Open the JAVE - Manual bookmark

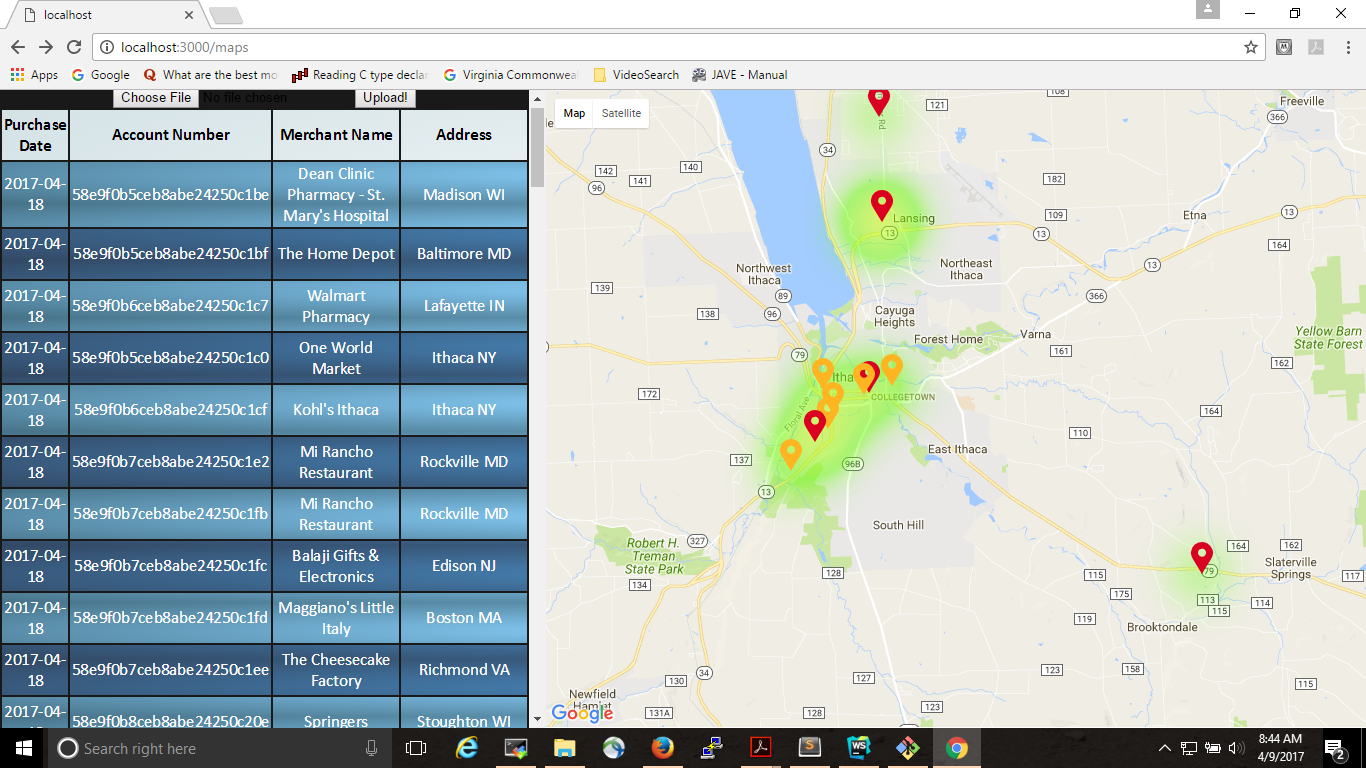pos(740,75)
